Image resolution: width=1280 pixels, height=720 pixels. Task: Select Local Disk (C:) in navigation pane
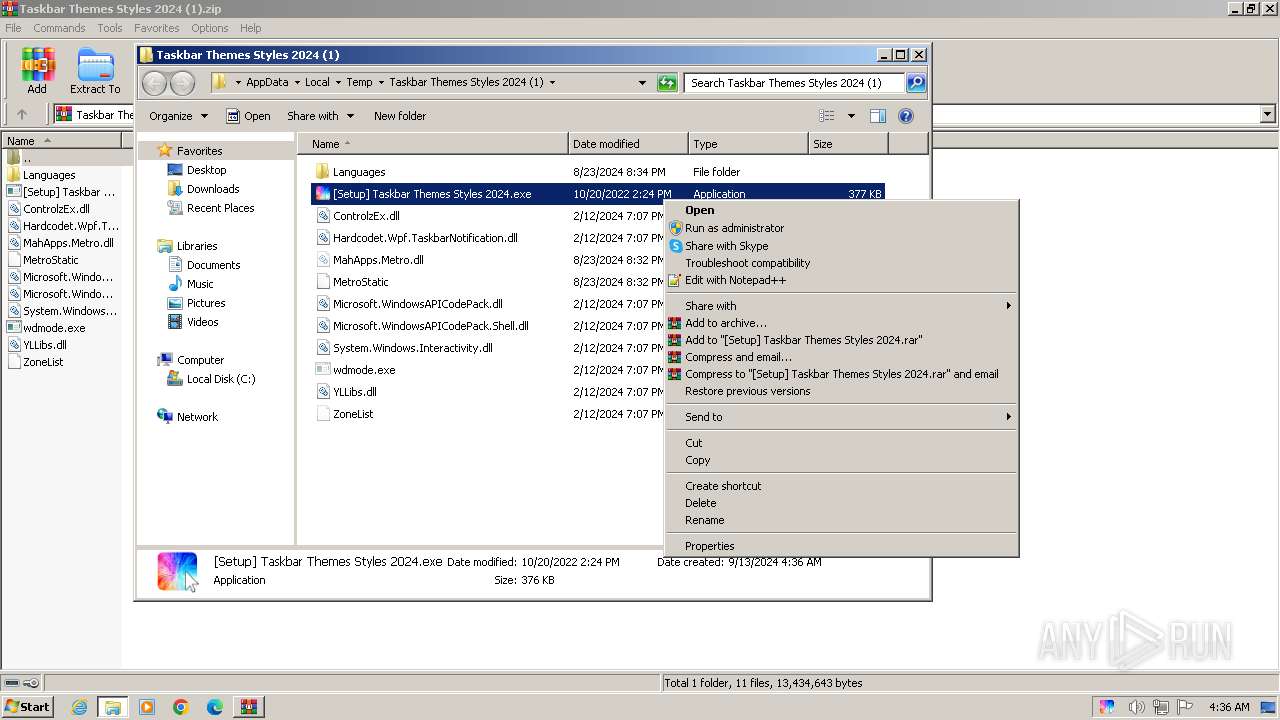[x=211, y=379]
